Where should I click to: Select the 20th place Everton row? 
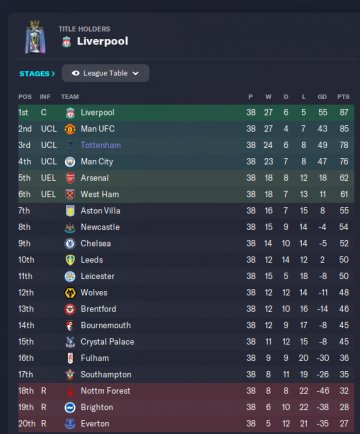pos(186,424)
